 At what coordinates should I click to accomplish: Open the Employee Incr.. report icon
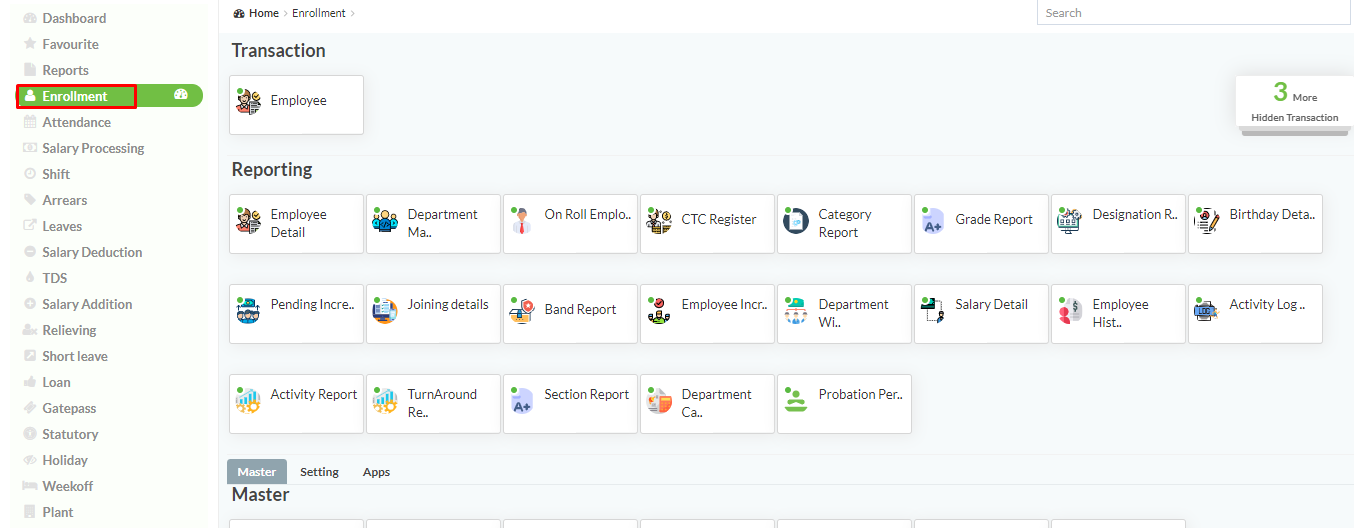[x=659, y=311]
